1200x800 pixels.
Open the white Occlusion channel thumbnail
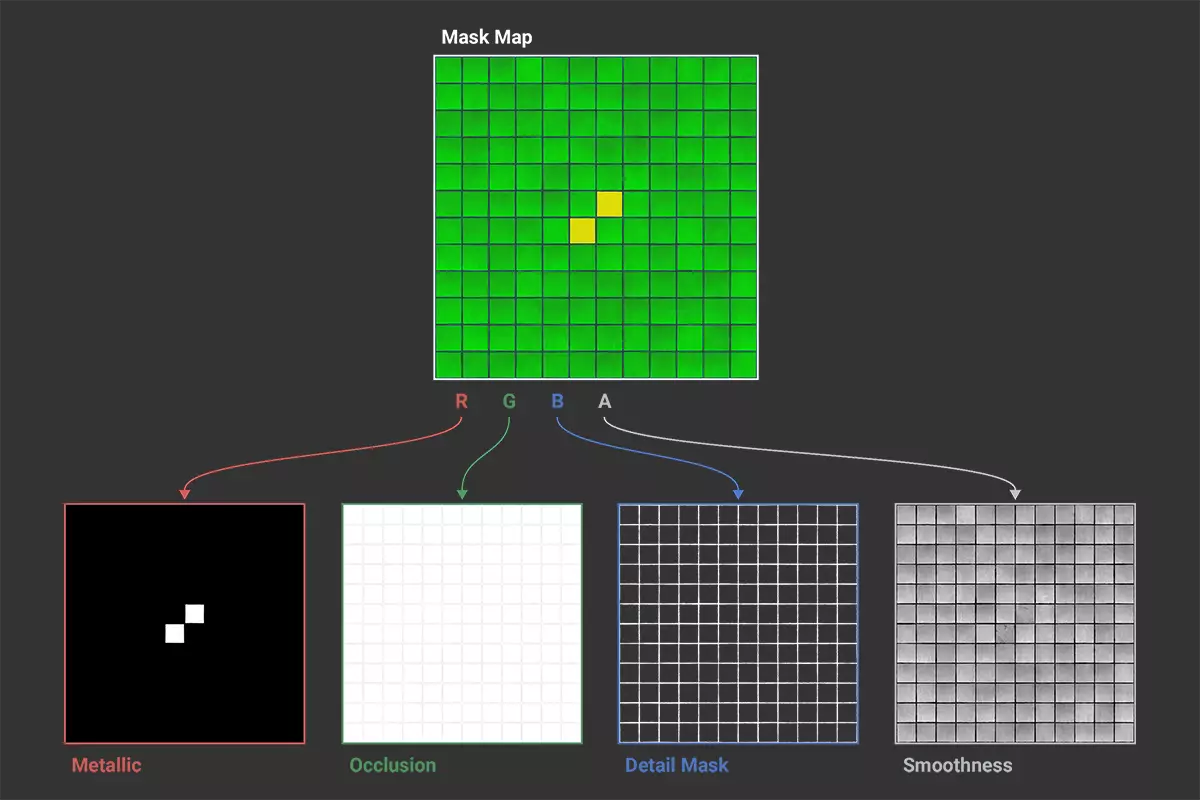point(462,623)
